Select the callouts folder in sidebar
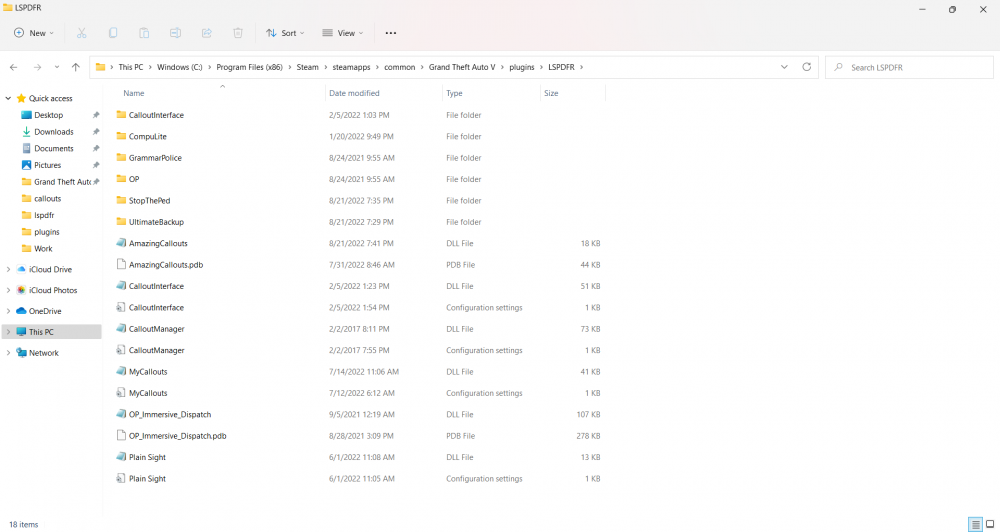Screen dimensions: 1000x532 [48, 198]
